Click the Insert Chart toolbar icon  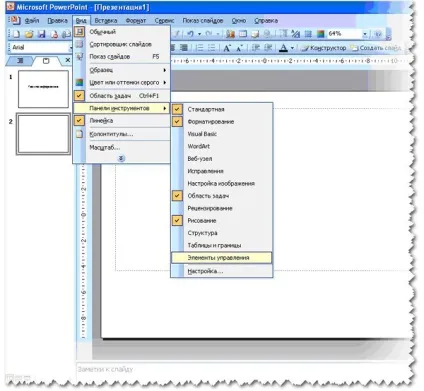tap(230, 34)
